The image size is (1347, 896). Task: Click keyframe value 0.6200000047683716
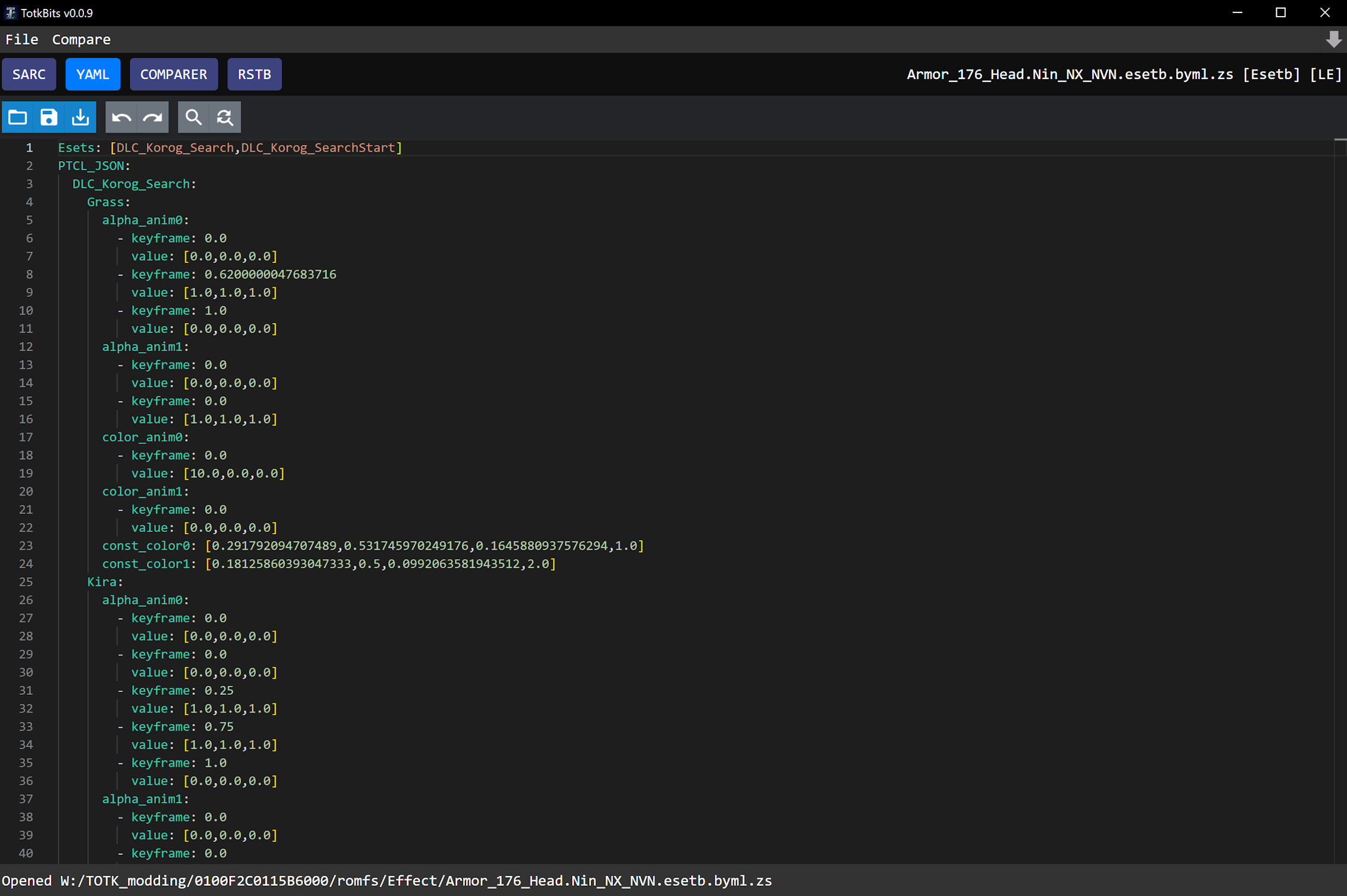click(270, 274)
